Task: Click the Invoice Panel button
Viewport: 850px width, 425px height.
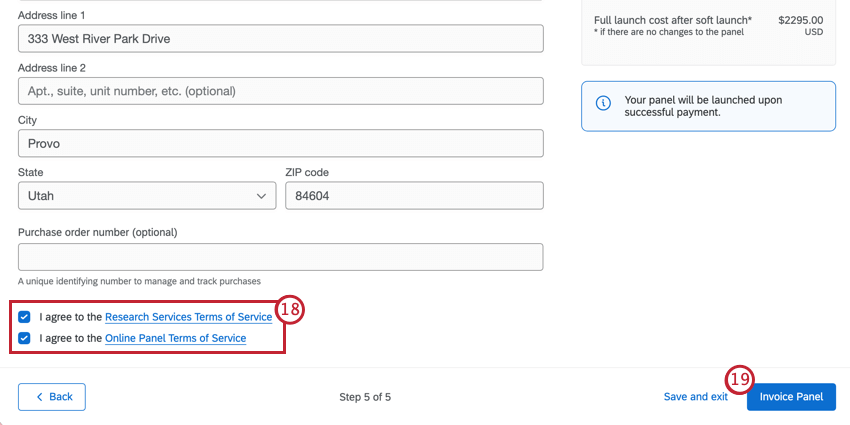Action: coord(791,397)
